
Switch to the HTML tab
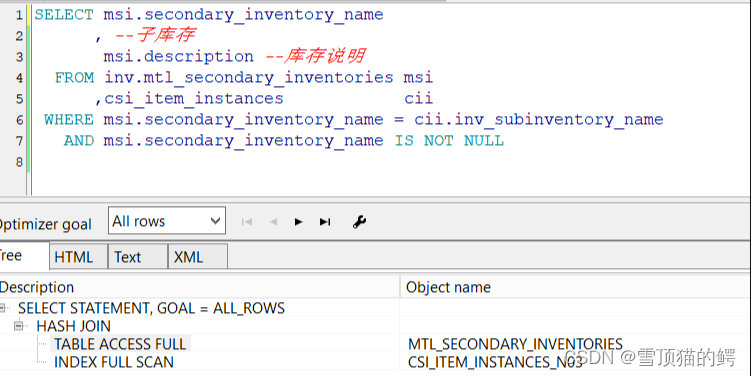point(79,257)
